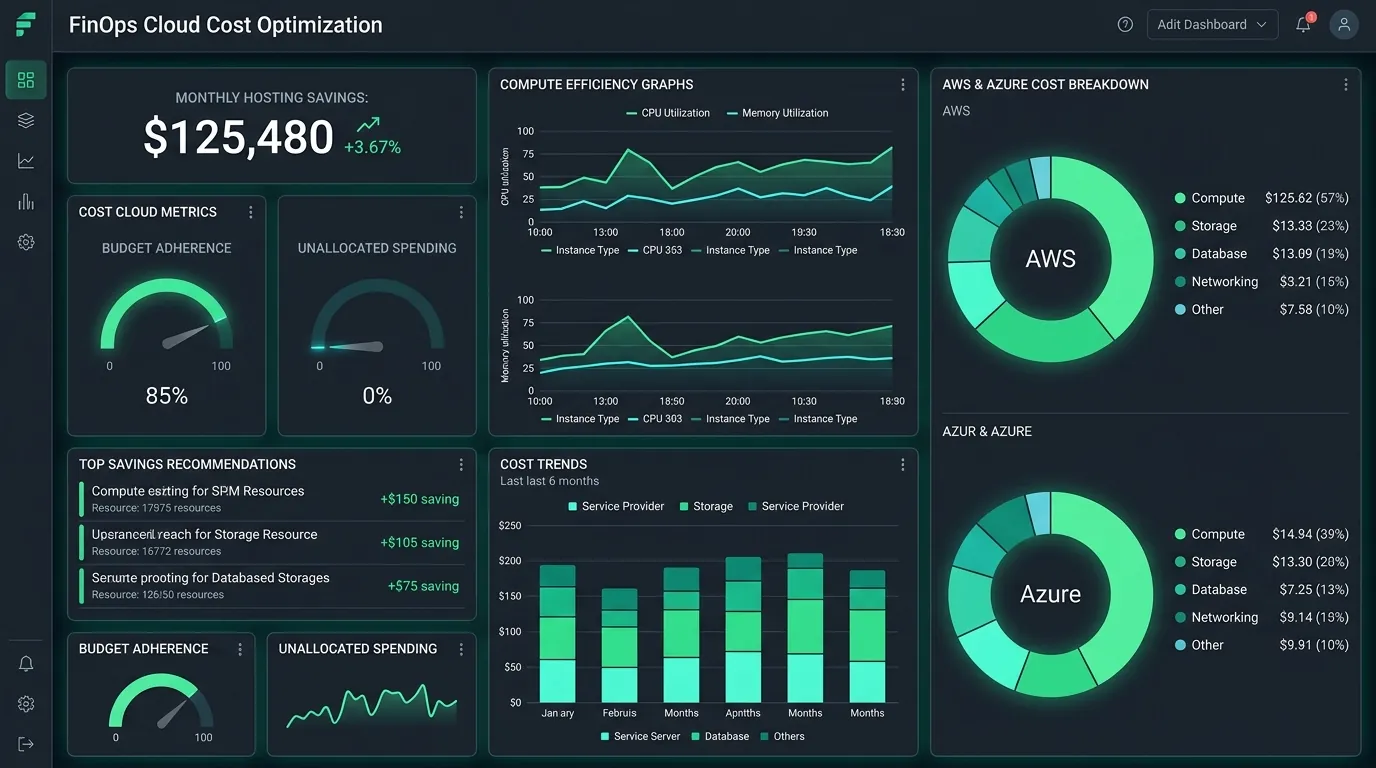Toggle Database legend below bar chart
Image resolution: width=1376 pixels, height=768 pixels.
[x=720, y=736]
